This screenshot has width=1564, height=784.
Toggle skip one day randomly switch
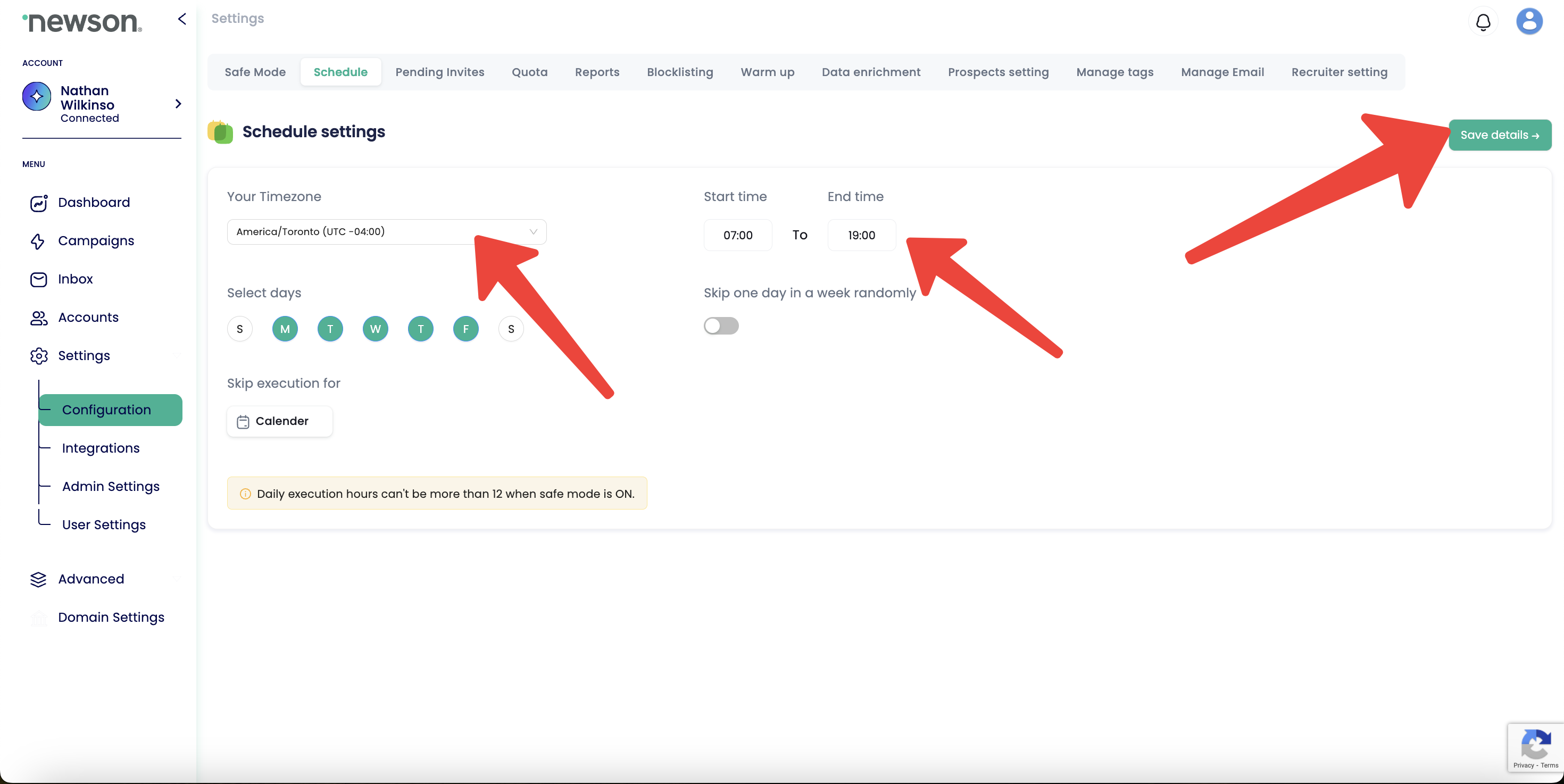click(721, 326)
